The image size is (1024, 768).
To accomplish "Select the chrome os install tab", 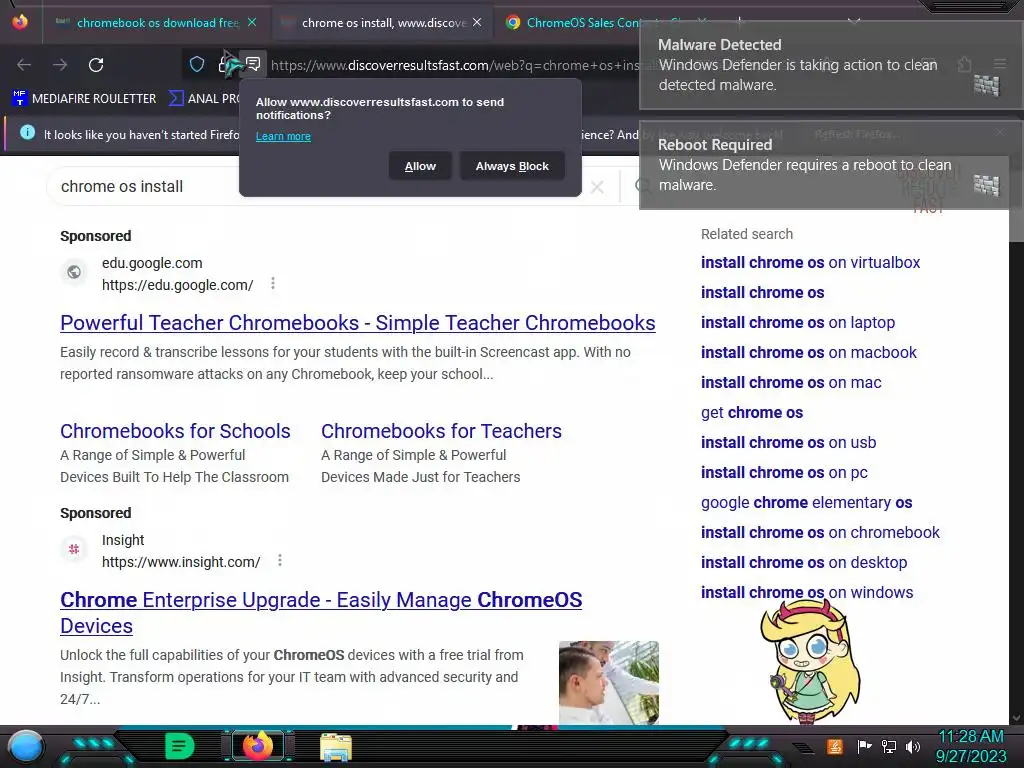I will click(382, 23).
